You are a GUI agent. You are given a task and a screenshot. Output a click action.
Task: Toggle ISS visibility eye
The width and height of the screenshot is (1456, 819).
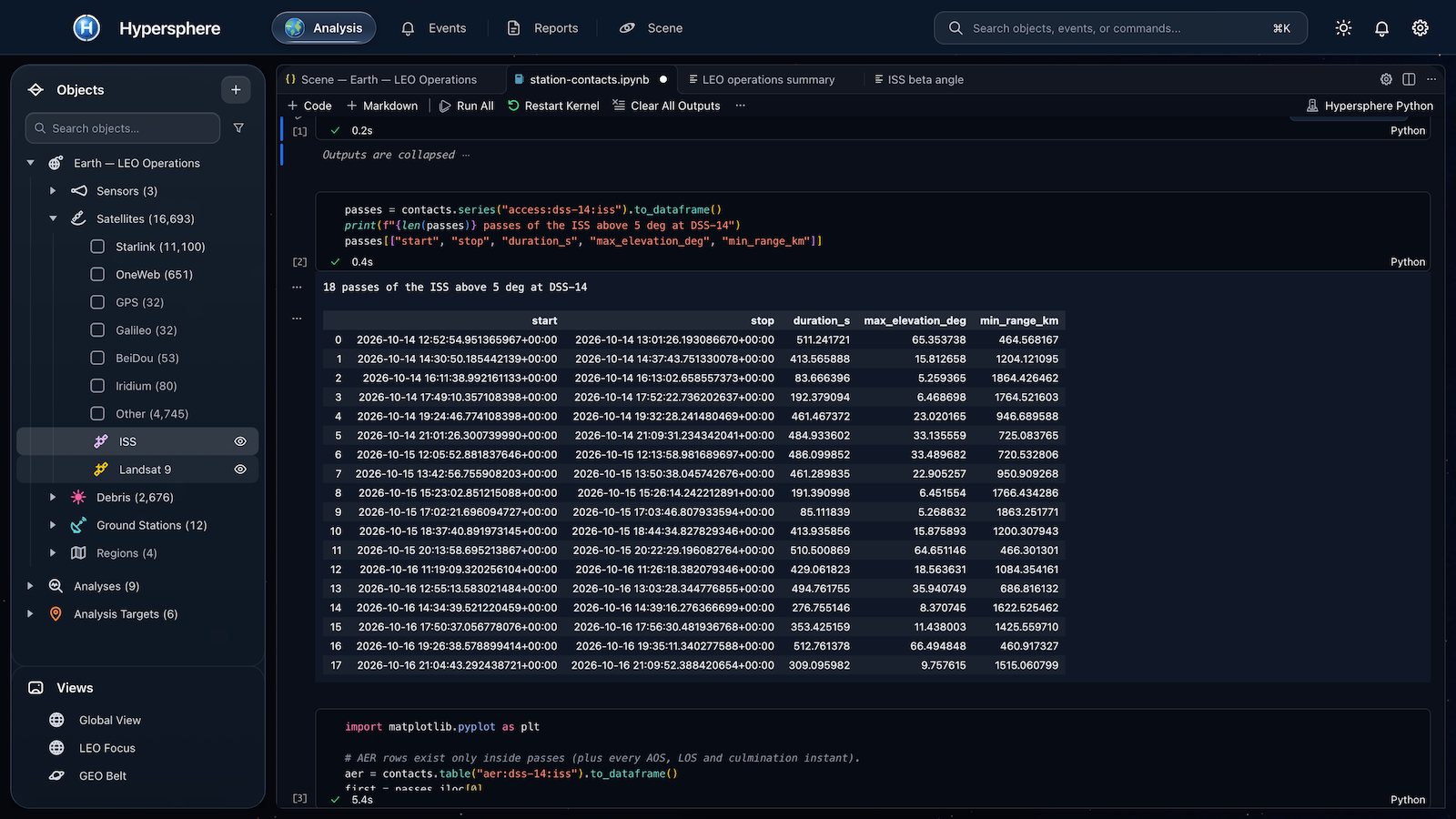240,441
